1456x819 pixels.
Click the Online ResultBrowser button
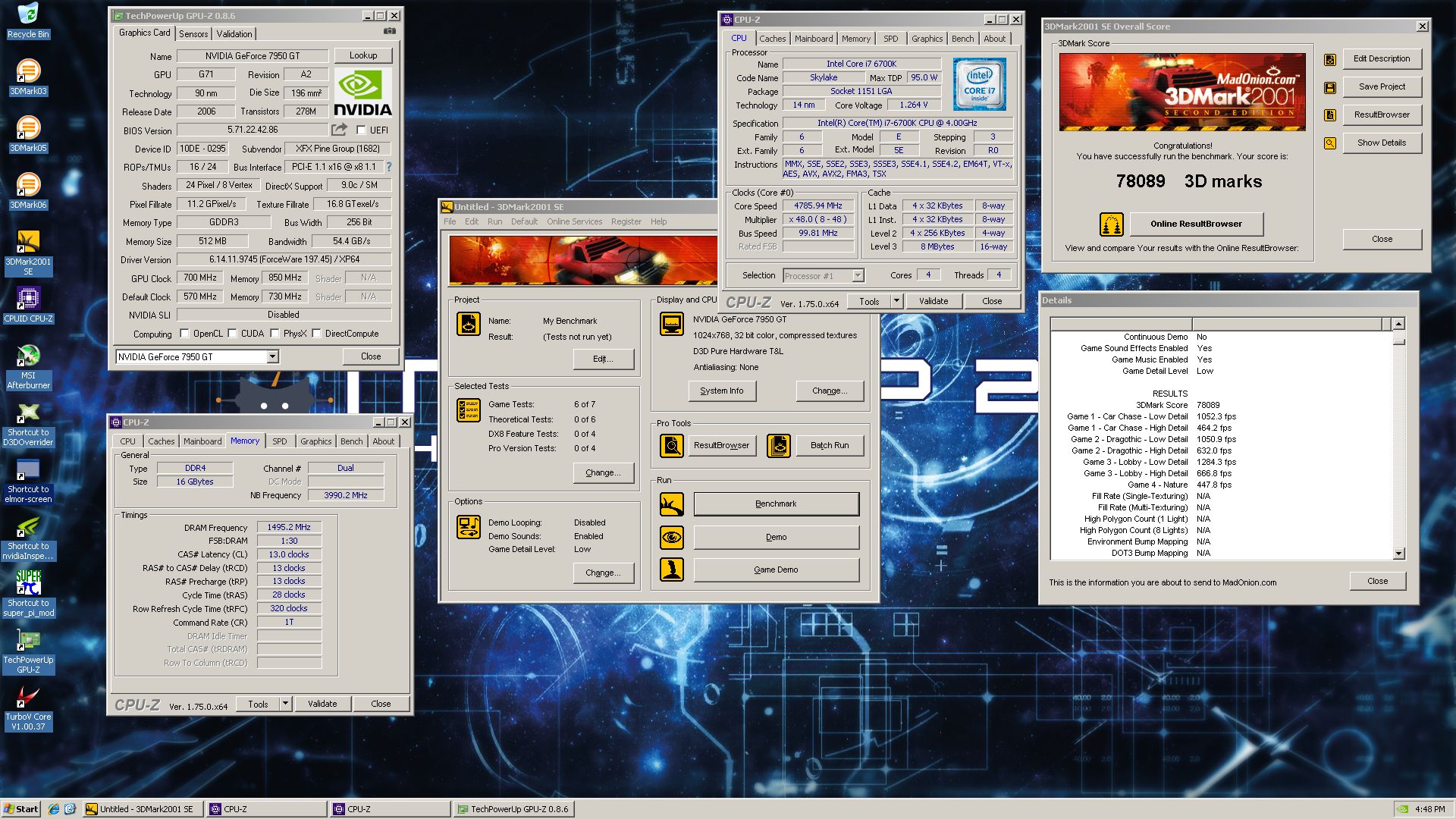tap(1196, 224)
